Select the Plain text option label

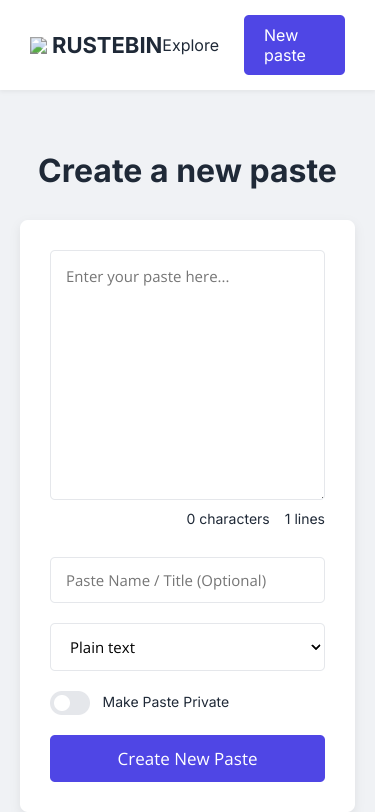point(103,648)
